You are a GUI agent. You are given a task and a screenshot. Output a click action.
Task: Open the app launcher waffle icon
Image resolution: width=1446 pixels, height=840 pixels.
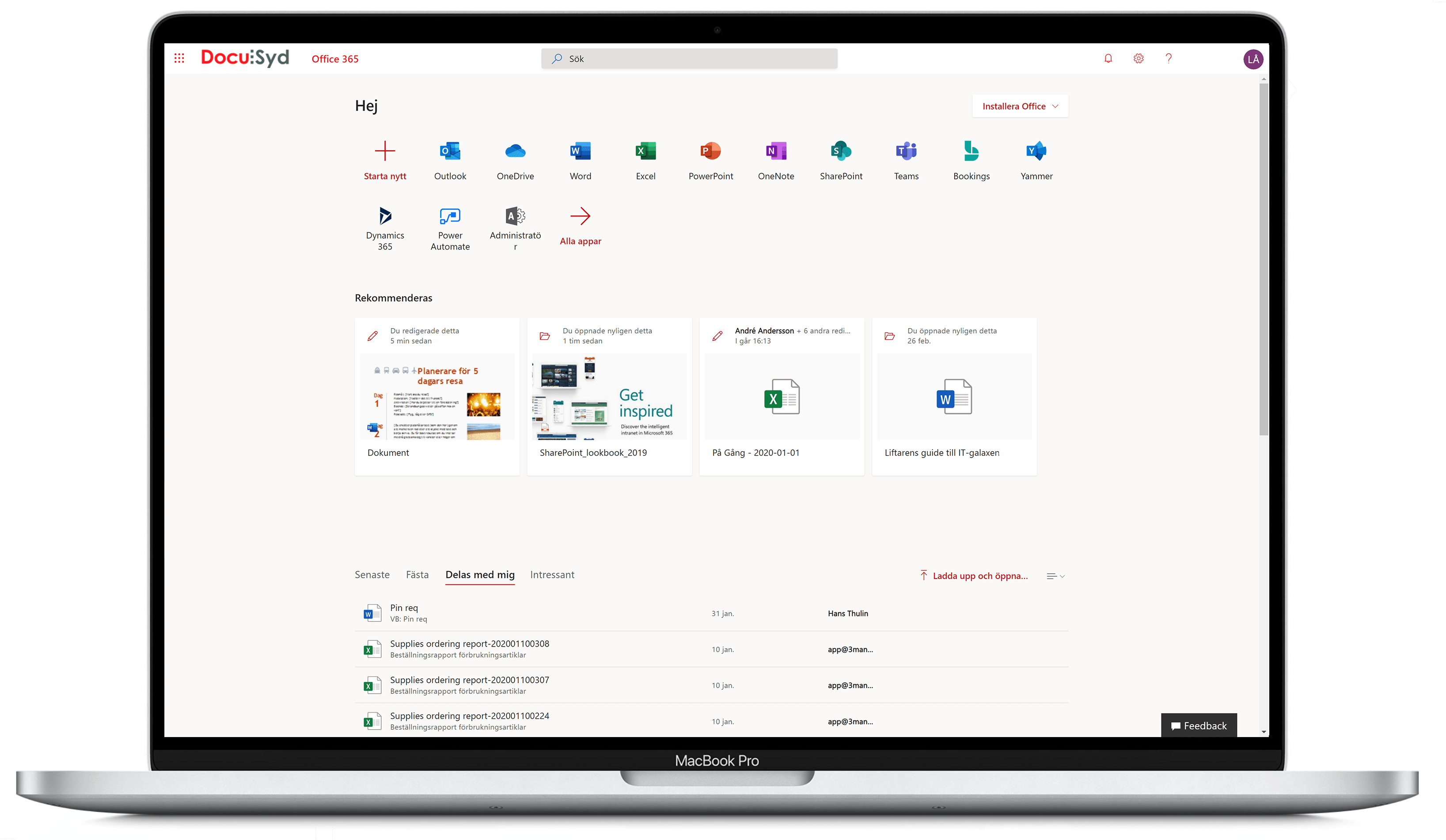[179, 59]
